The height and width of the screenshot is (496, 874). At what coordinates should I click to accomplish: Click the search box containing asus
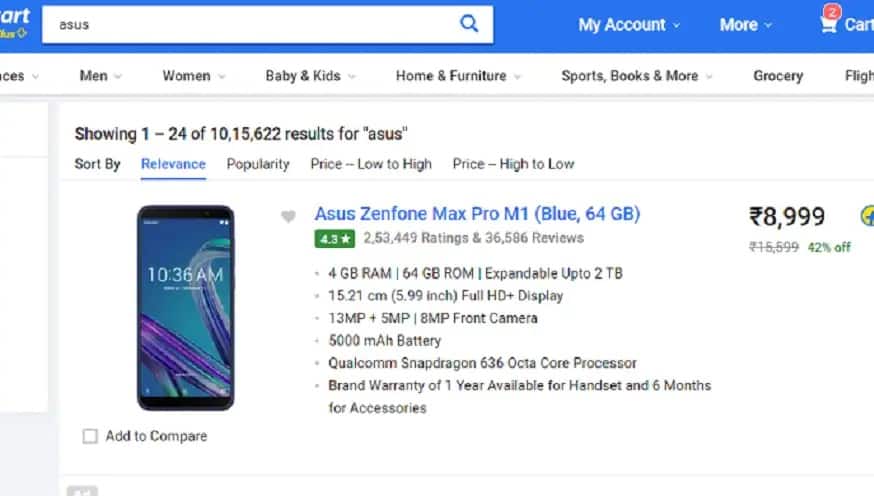pyautogui.click(x=250, y=25)
